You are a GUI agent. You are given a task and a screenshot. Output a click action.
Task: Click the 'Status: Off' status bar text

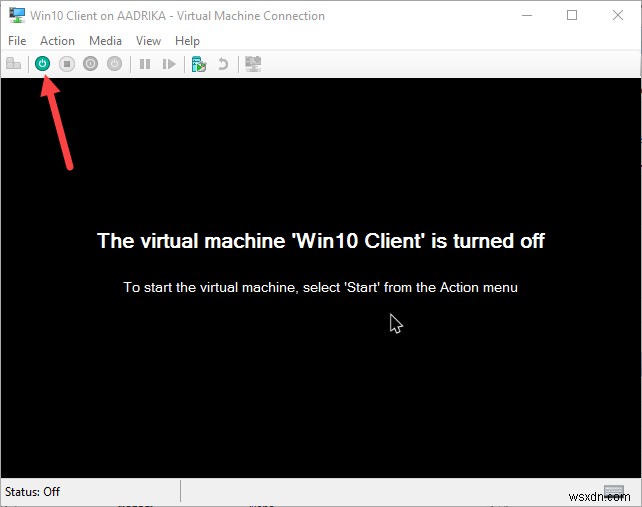[32, 491]
